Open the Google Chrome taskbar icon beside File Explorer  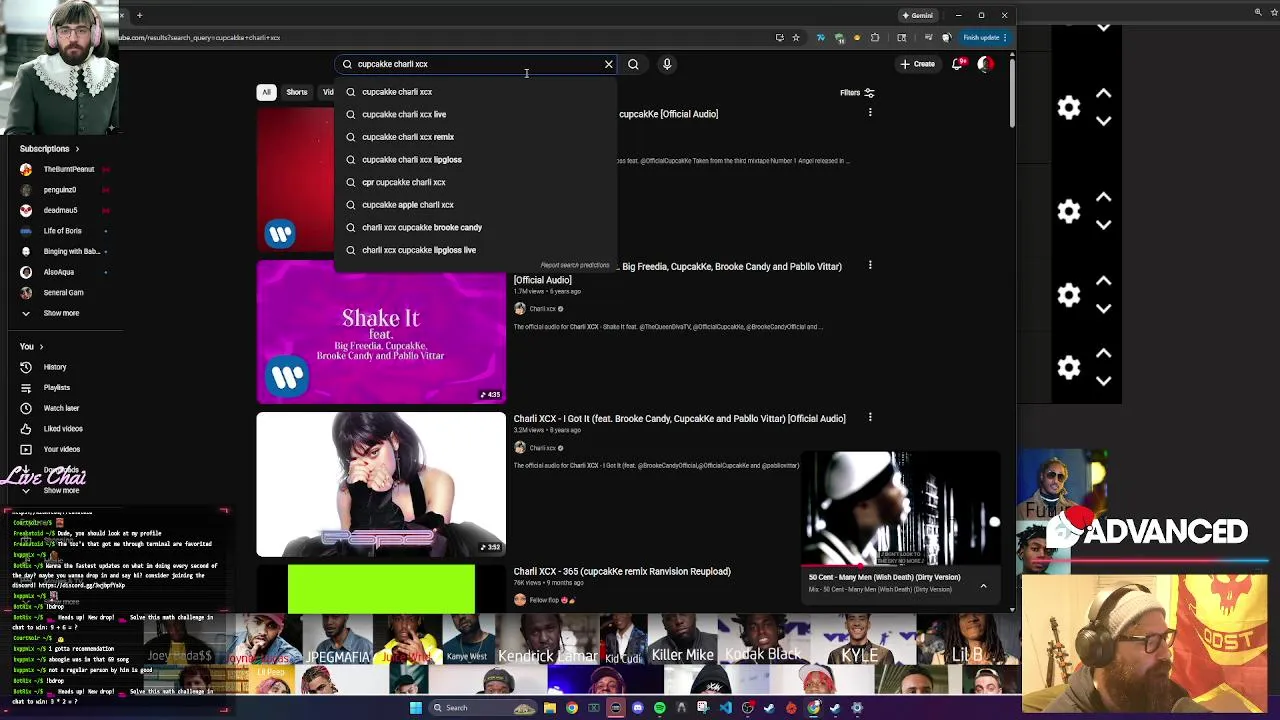(572, 708)
